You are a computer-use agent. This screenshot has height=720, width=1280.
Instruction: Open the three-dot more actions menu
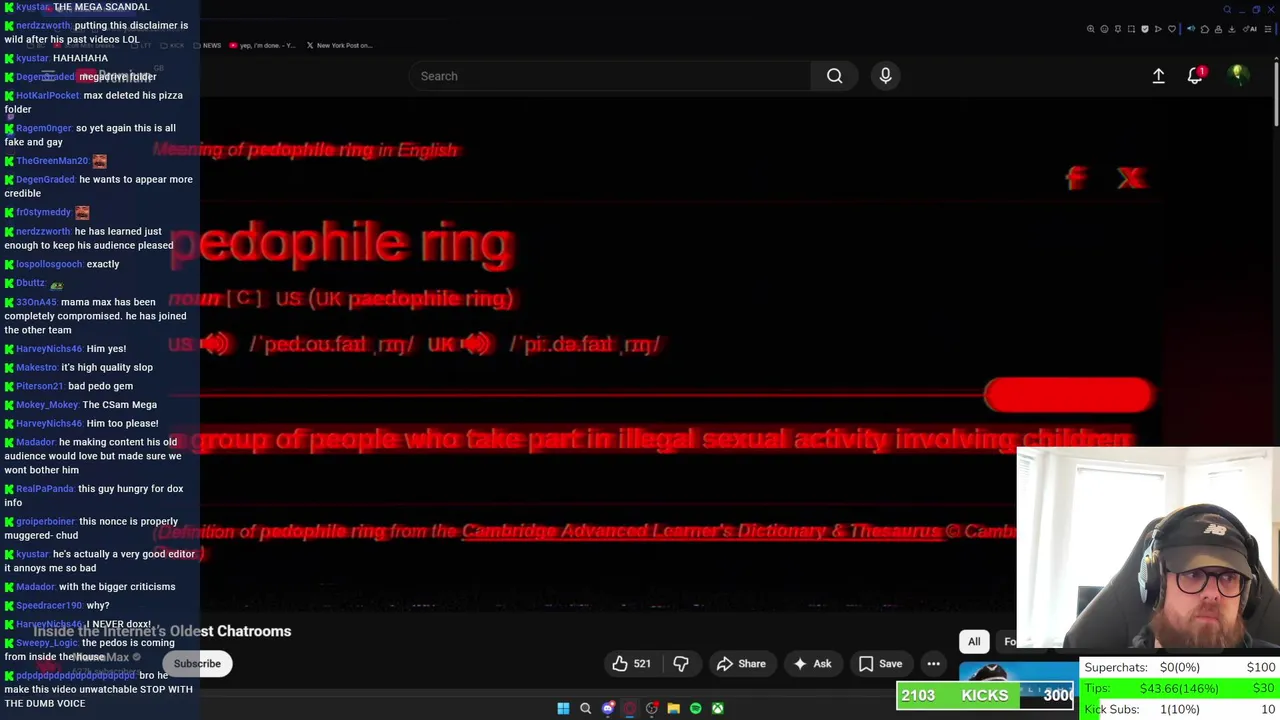point(933,664)
